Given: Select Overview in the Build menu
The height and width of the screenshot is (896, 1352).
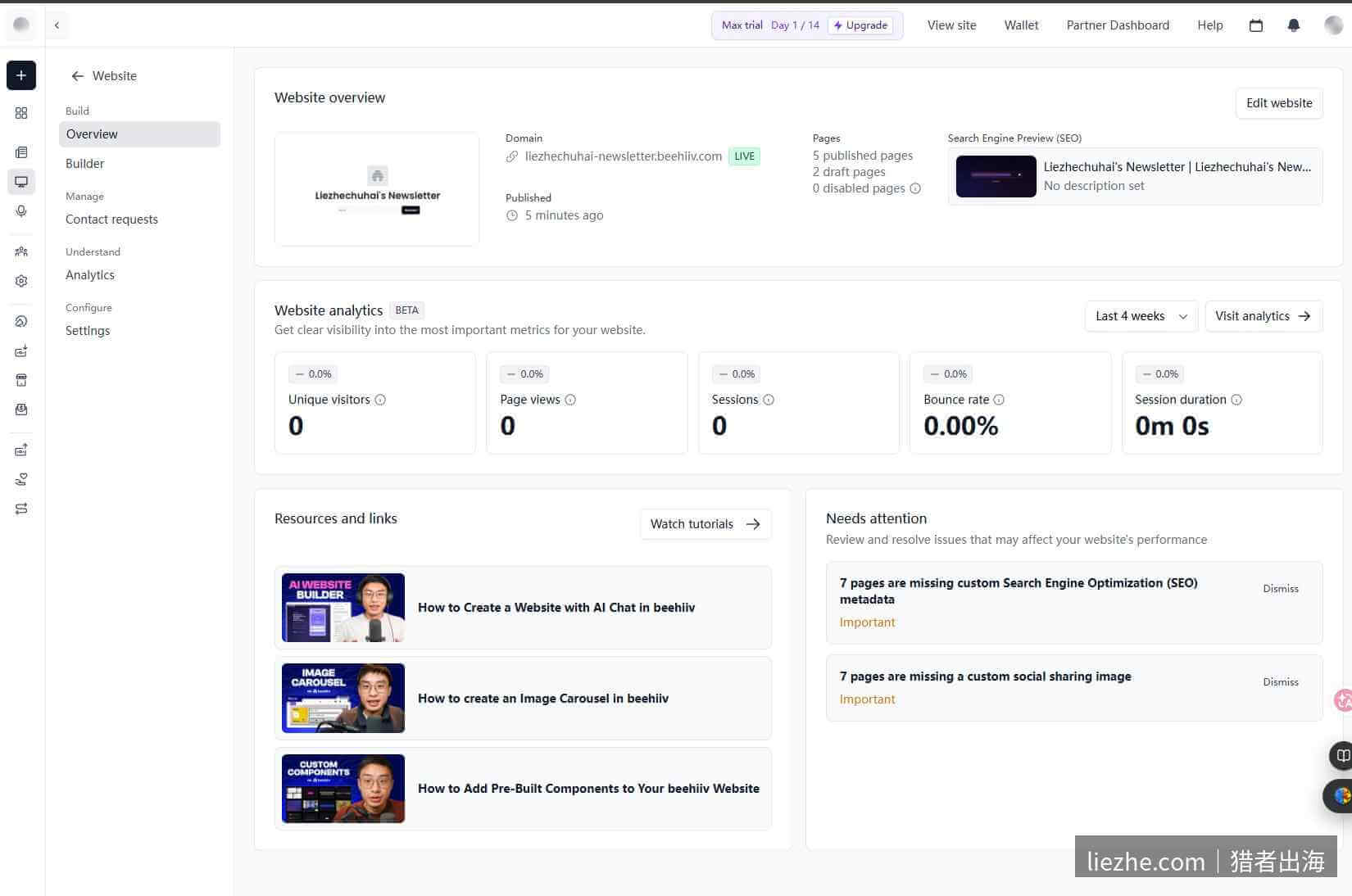Looking at the screenshot, I should (x=139, y=134).
